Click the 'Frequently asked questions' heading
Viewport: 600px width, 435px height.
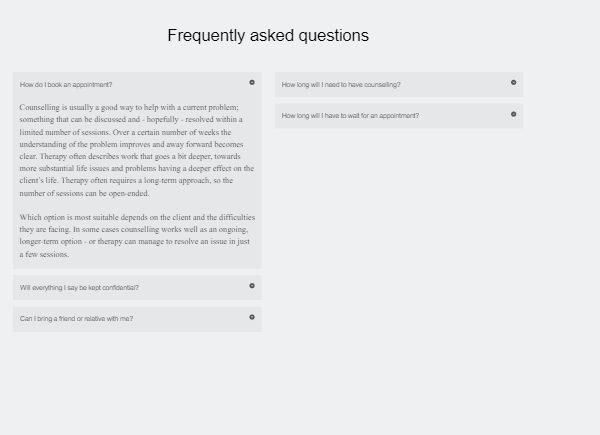pos(268,36)
